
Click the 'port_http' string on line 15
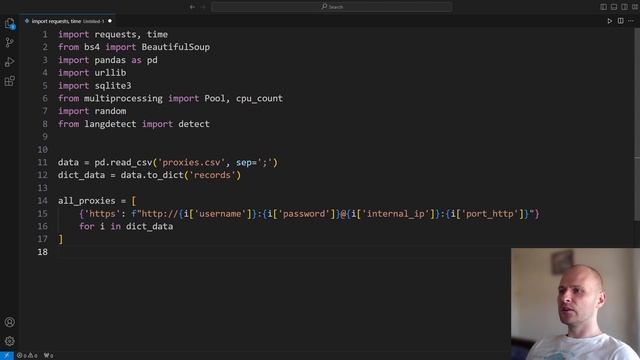coord(490,214)
